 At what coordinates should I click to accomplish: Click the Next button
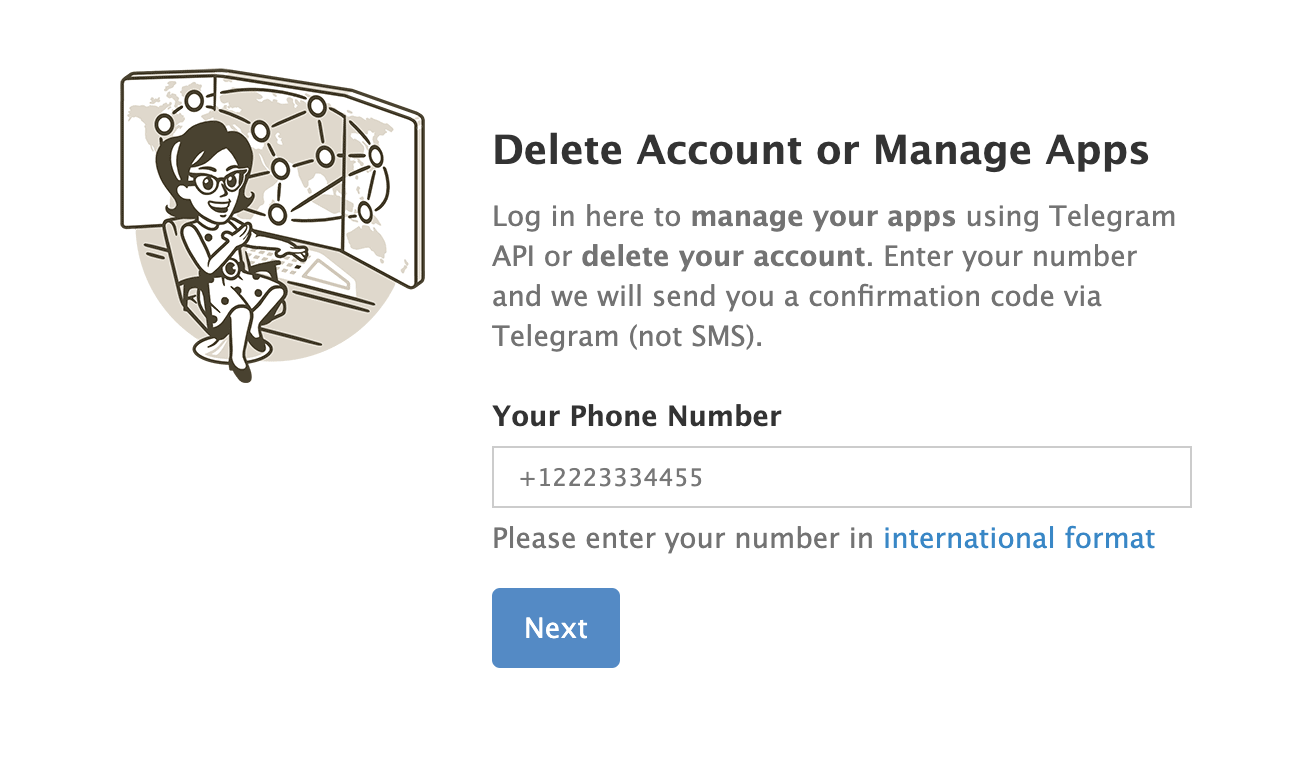click(556, 628)
